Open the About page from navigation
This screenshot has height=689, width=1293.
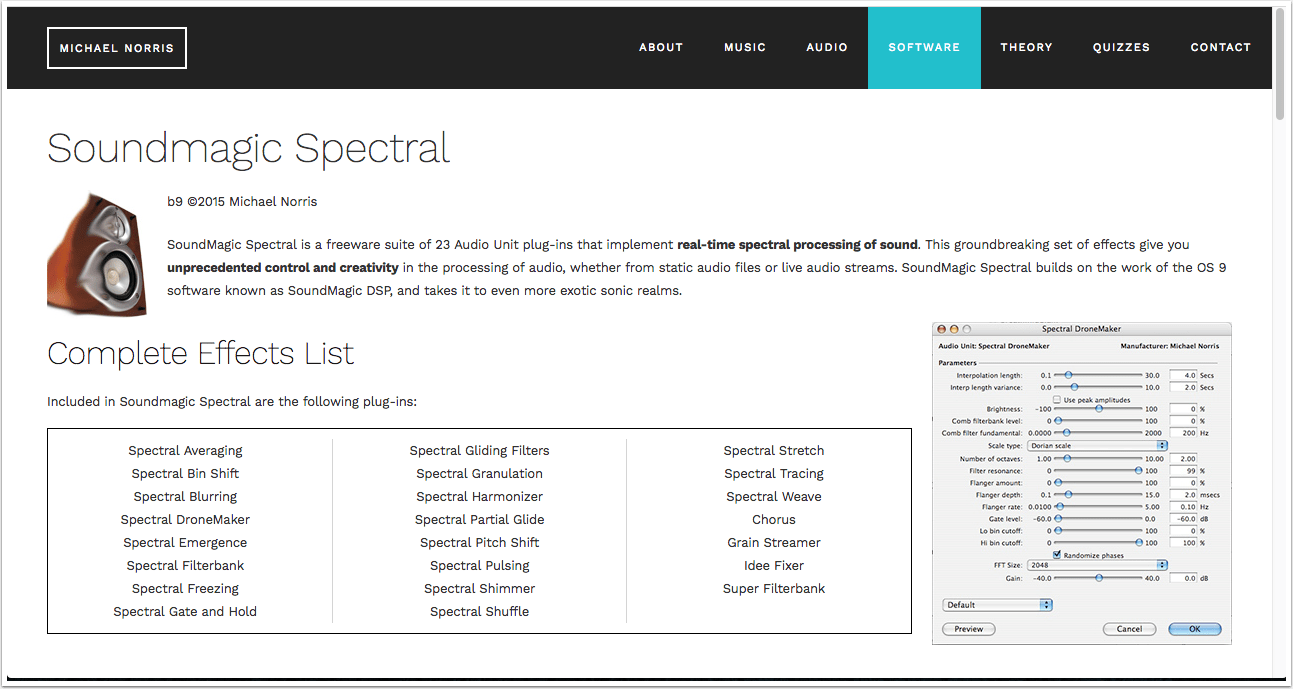(x=661, y=48)
